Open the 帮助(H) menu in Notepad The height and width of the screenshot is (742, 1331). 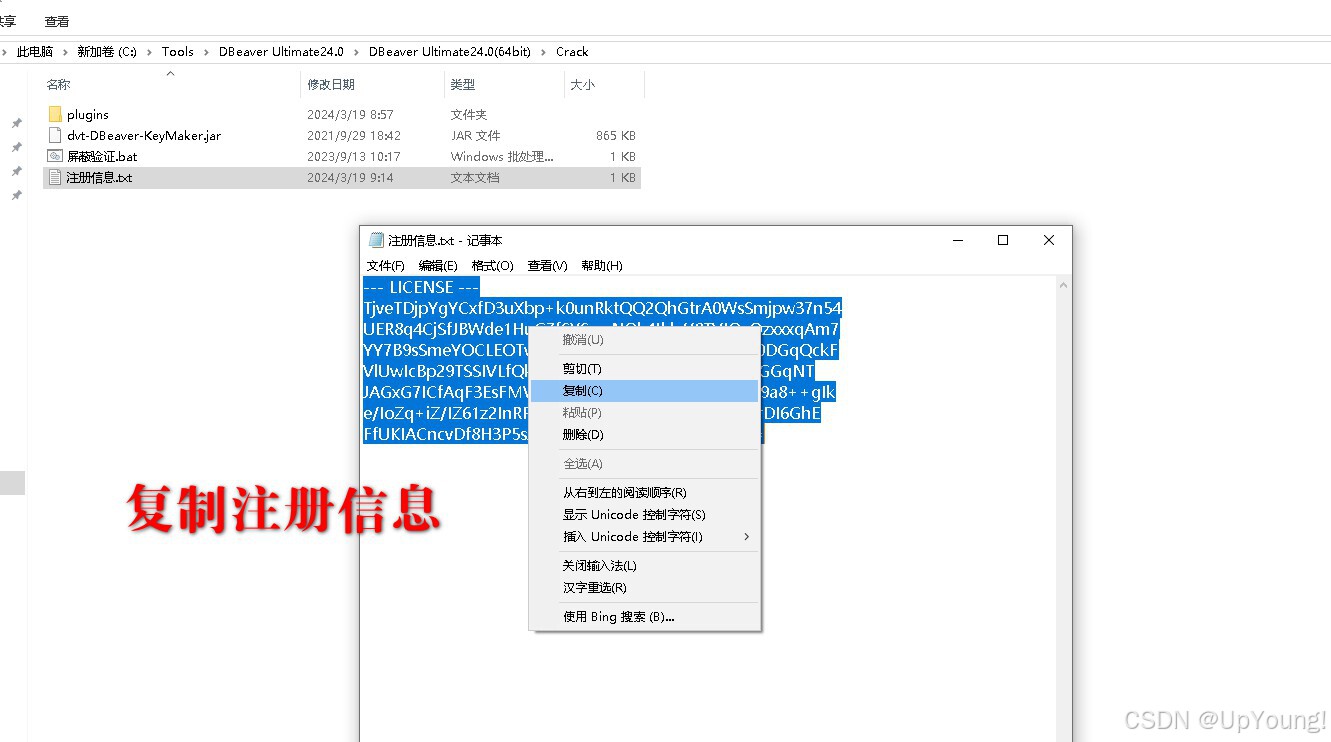(602, 265)
